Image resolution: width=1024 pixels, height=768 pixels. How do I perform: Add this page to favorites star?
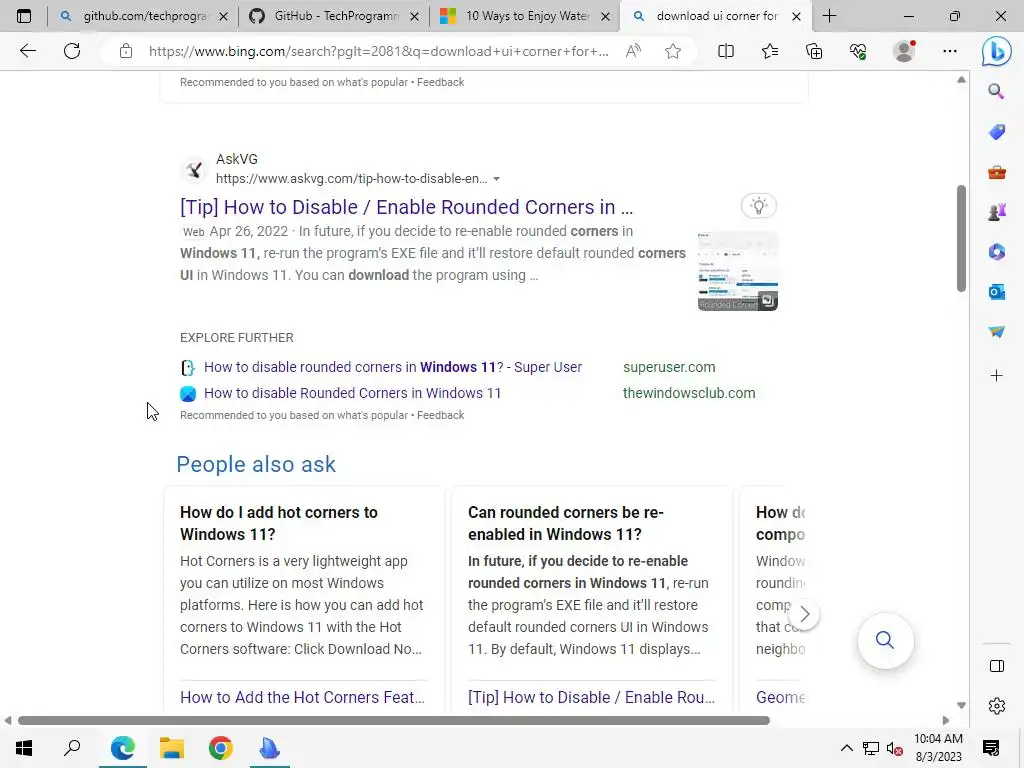[x=673, y=51]
